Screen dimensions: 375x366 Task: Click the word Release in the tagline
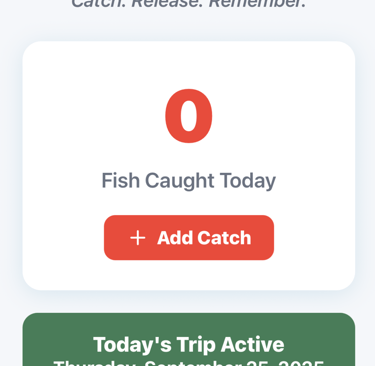point(168,3)
